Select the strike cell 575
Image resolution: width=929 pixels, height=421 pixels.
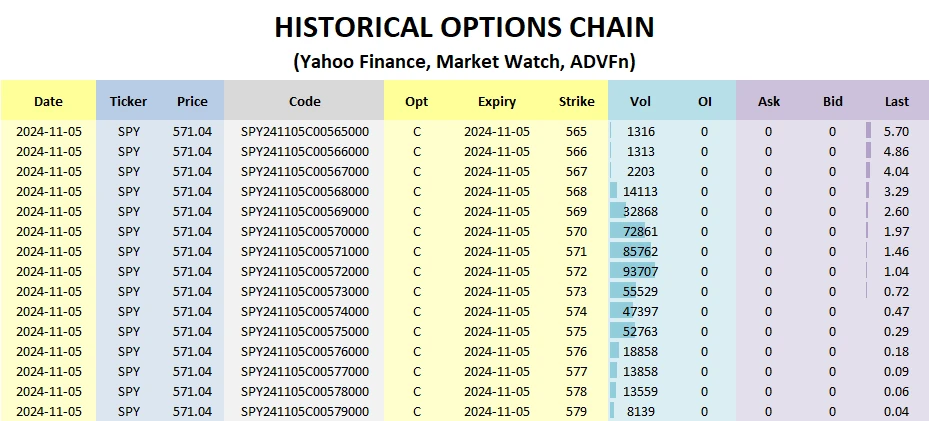pos(577,331)
